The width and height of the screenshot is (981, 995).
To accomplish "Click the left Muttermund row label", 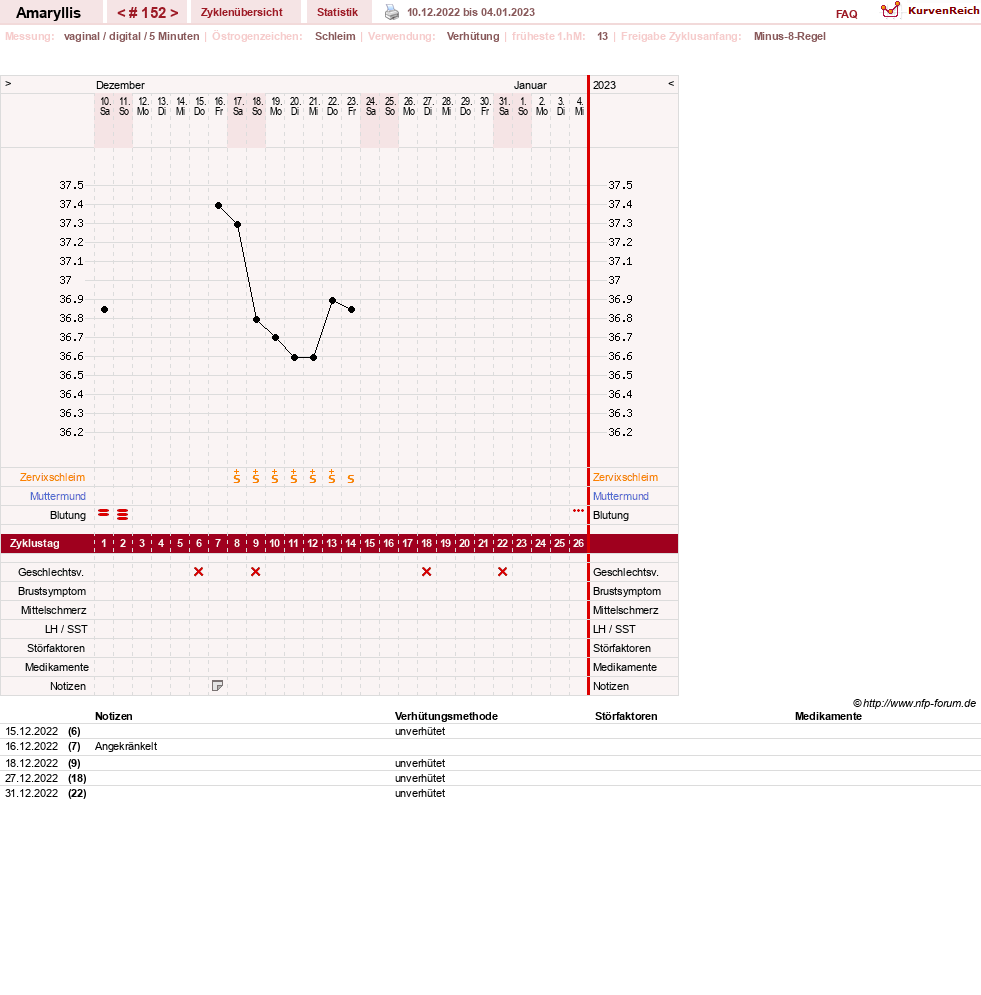I will [x=58, y=496].
